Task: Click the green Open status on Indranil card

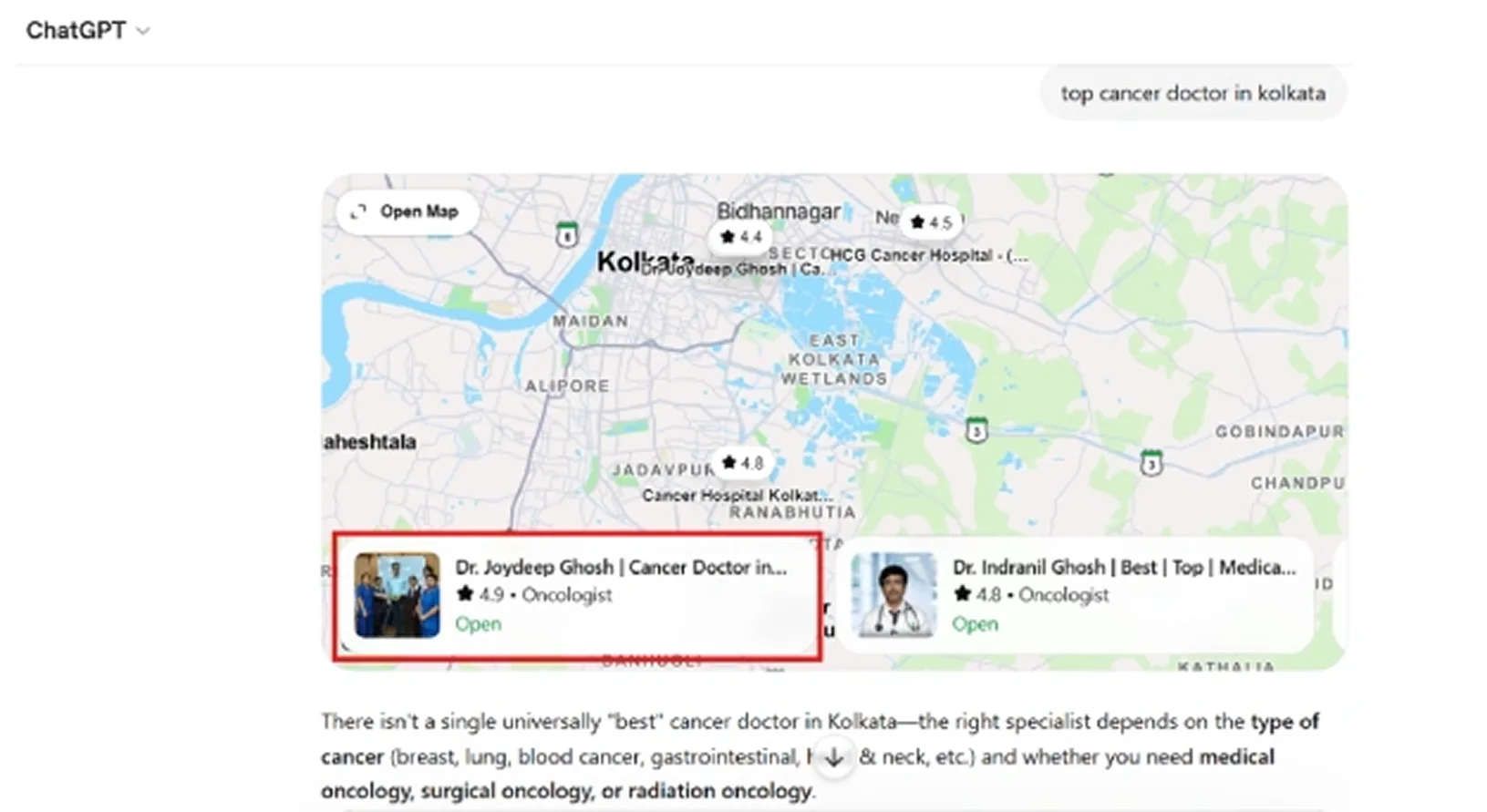Action: coord(975,624)
